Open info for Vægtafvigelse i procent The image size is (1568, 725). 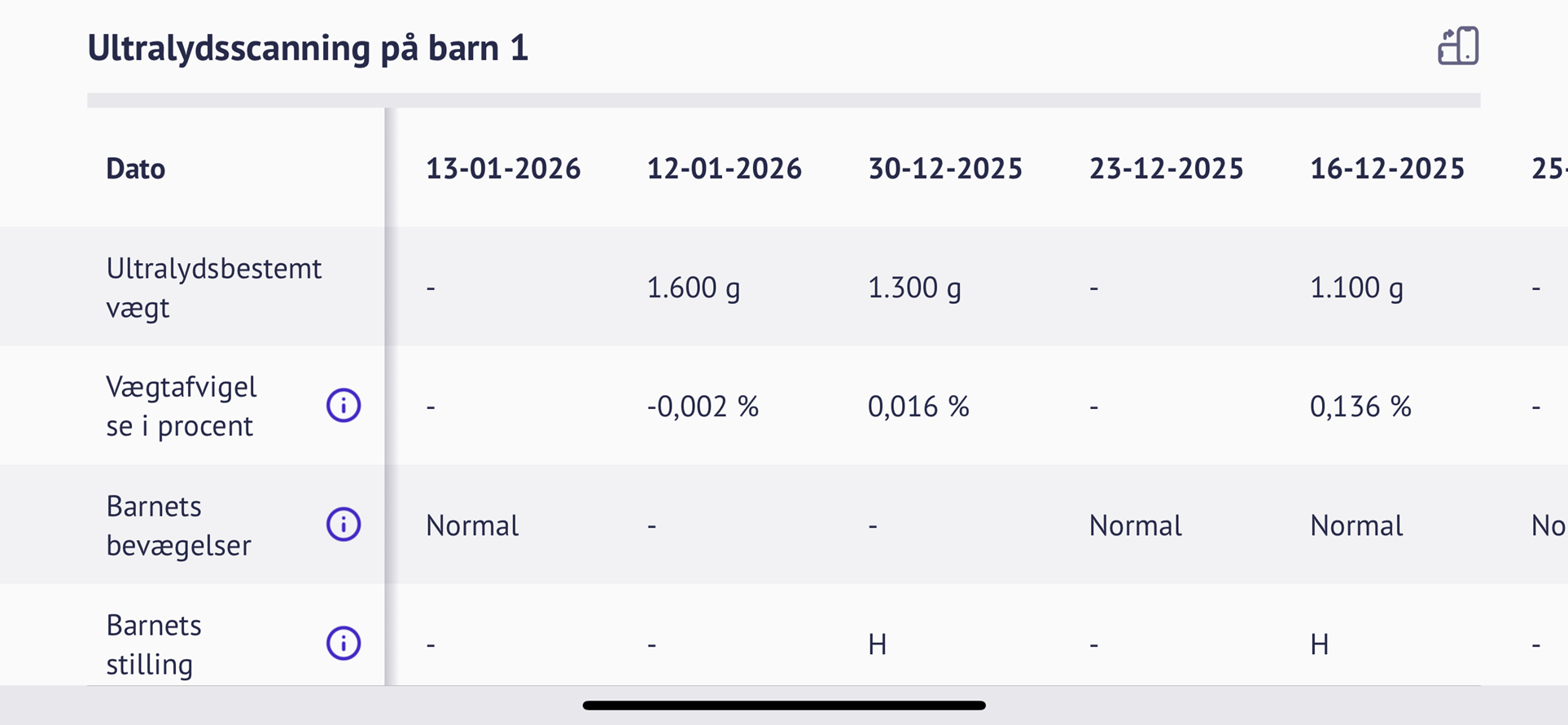pos(344,405)
